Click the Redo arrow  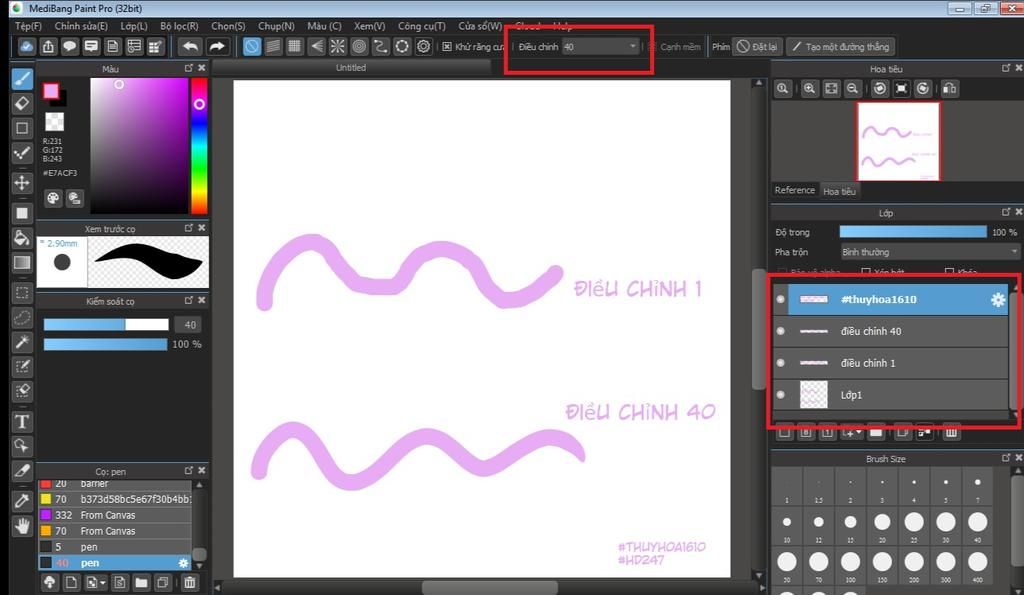(x=217, y=46)
